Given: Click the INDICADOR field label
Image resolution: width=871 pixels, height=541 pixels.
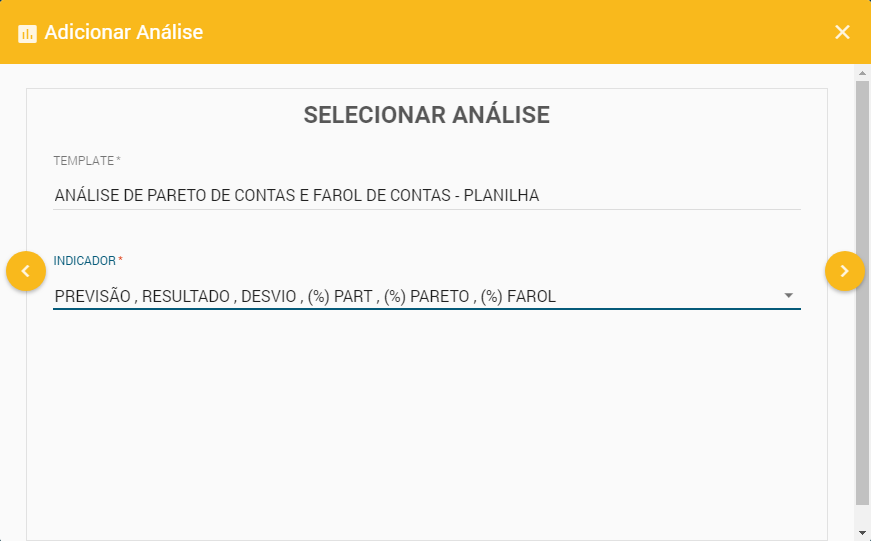Looking at the screenshot, I should pyautogui.click(x=84, y=261).
